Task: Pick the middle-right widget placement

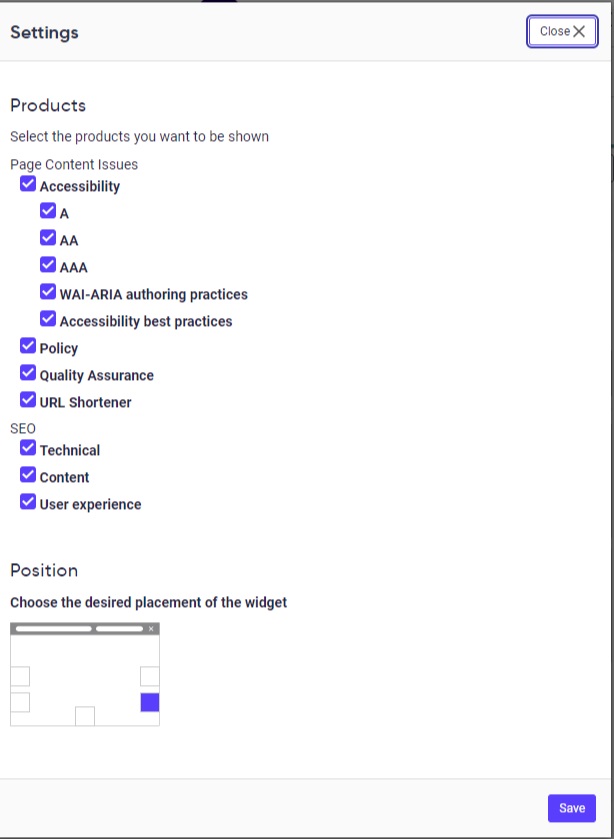Action: click(148, 676)
